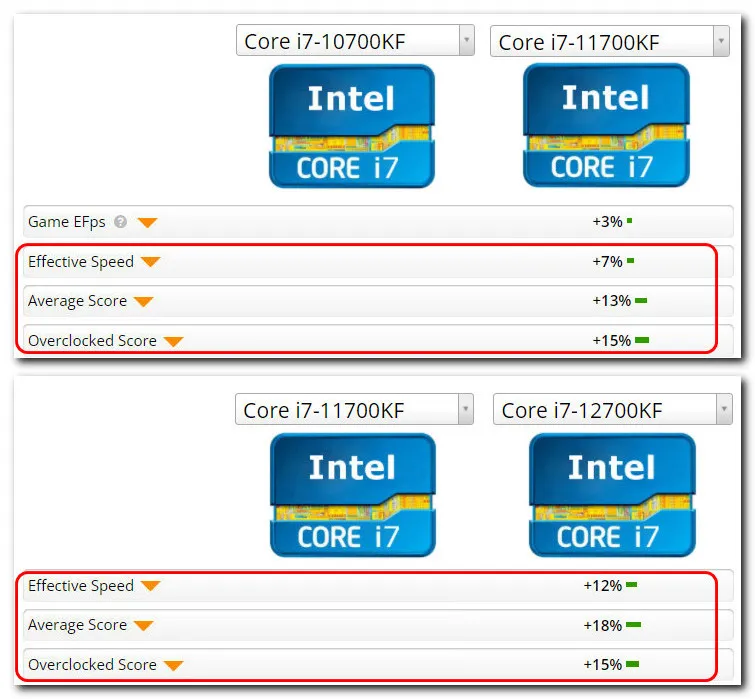
Task: Click the Game EFps label
Action: (x=68, y=222)
